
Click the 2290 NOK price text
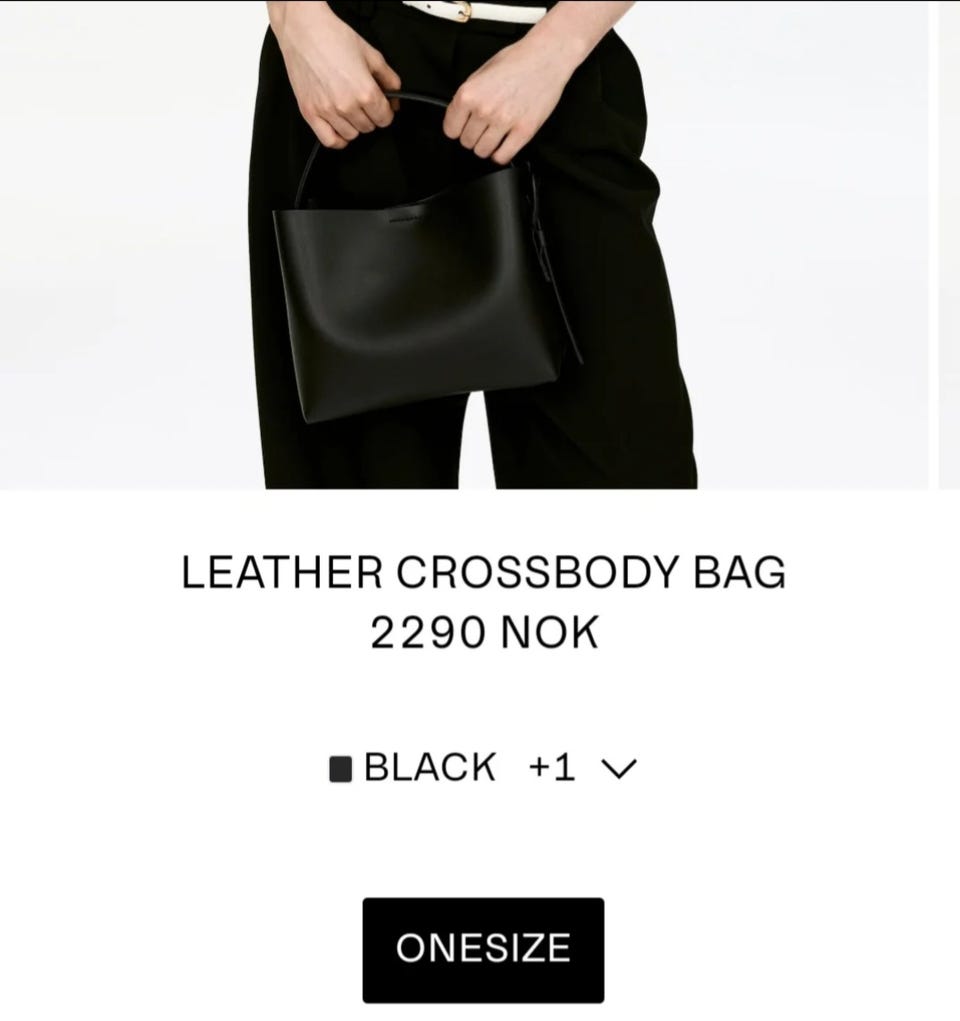[x=484, y=633]
